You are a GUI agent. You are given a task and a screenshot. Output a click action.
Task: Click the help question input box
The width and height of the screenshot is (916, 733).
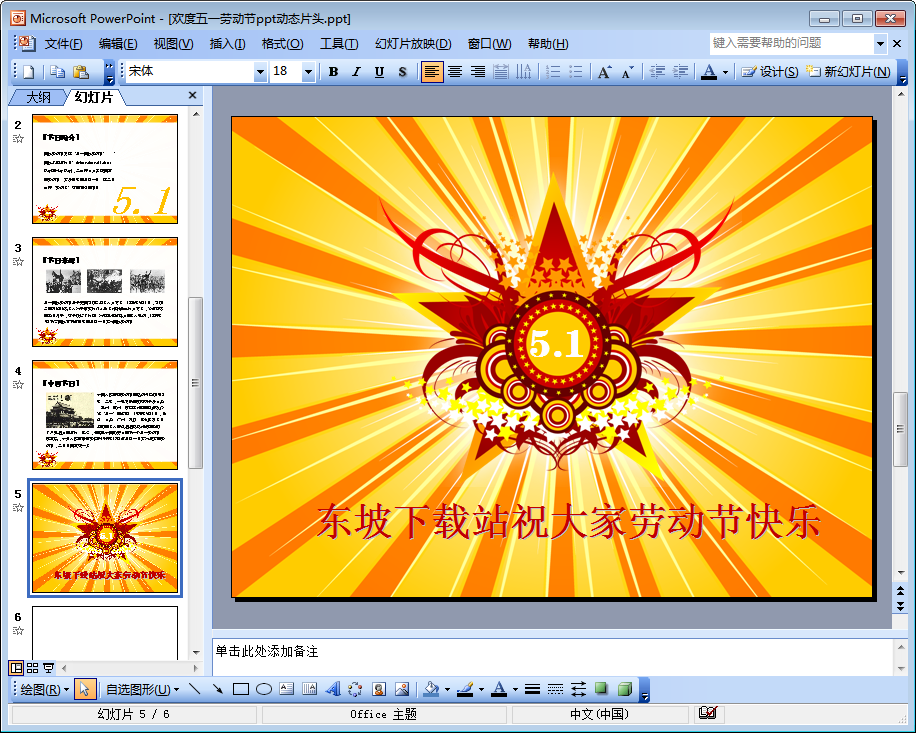point(792,43)
